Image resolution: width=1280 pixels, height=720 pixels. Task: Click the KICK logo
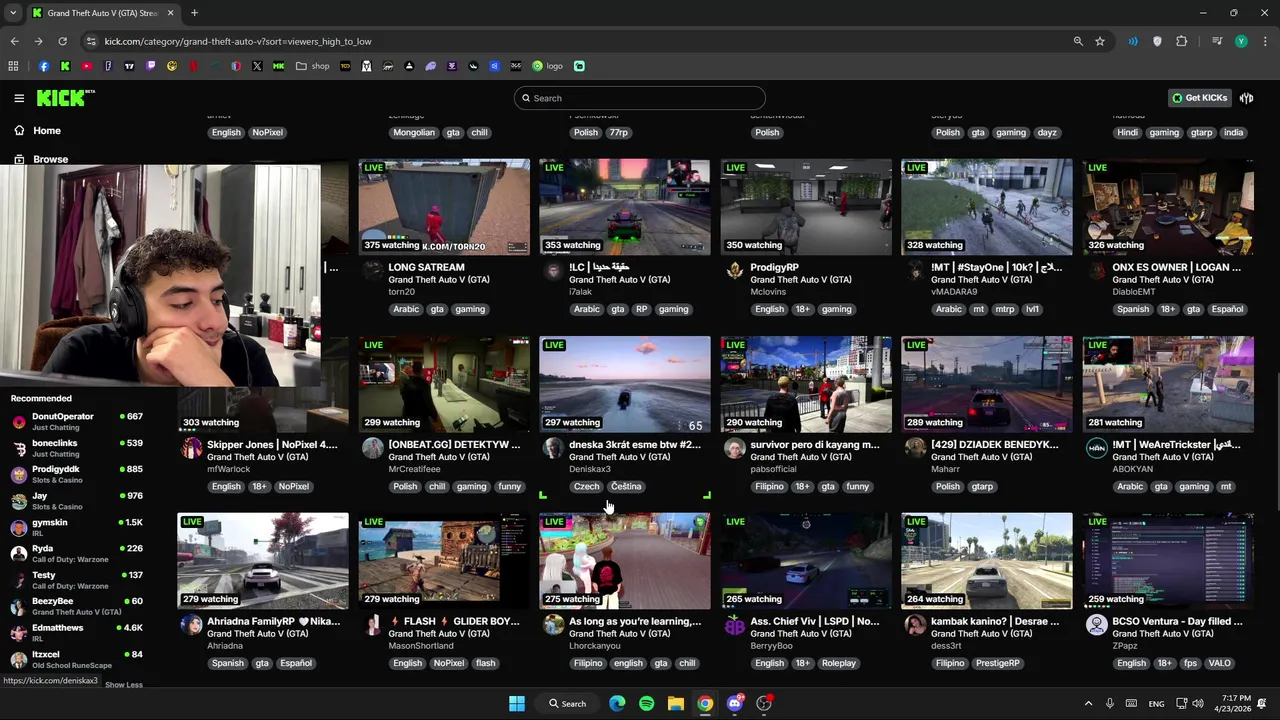click(65, 98)
